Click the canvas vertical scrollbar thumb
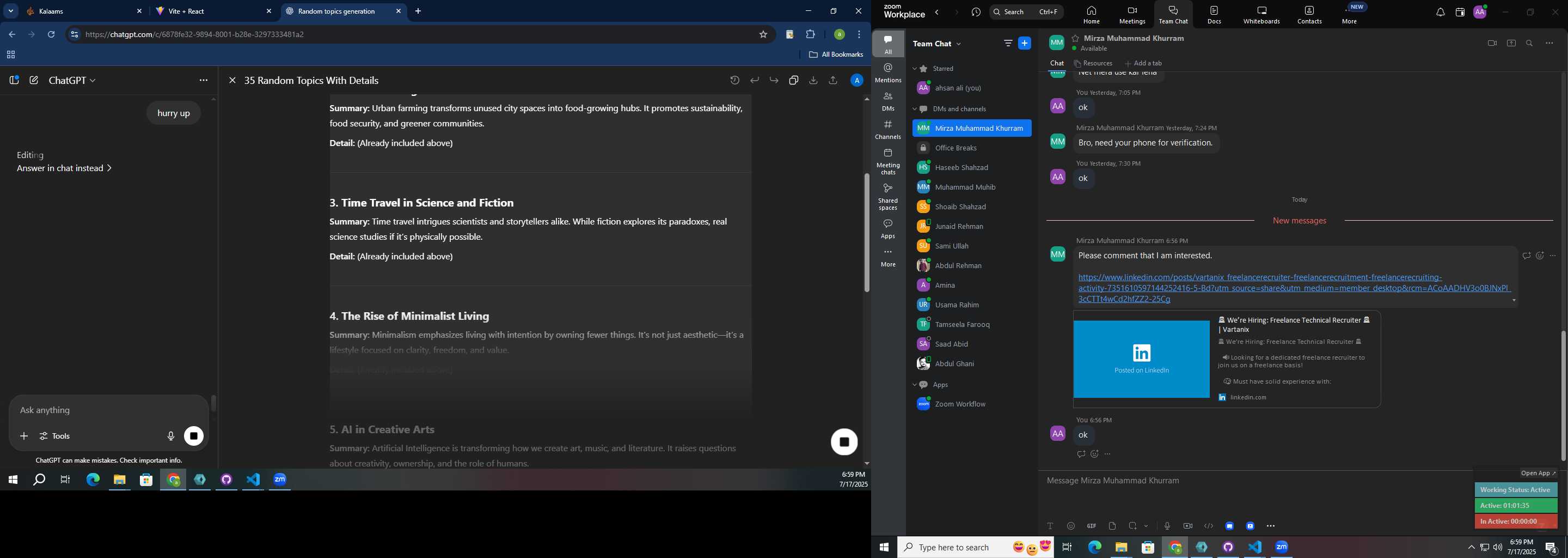 (x=866, y=233)
